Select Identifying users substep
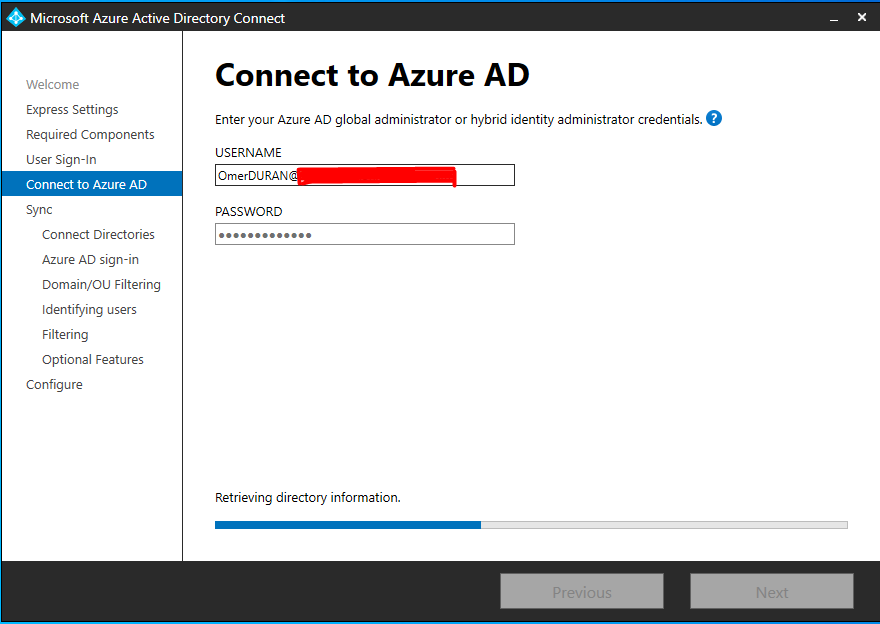Image resolution: width=880 pixels, height=624 pixels. tap(89, 310)
